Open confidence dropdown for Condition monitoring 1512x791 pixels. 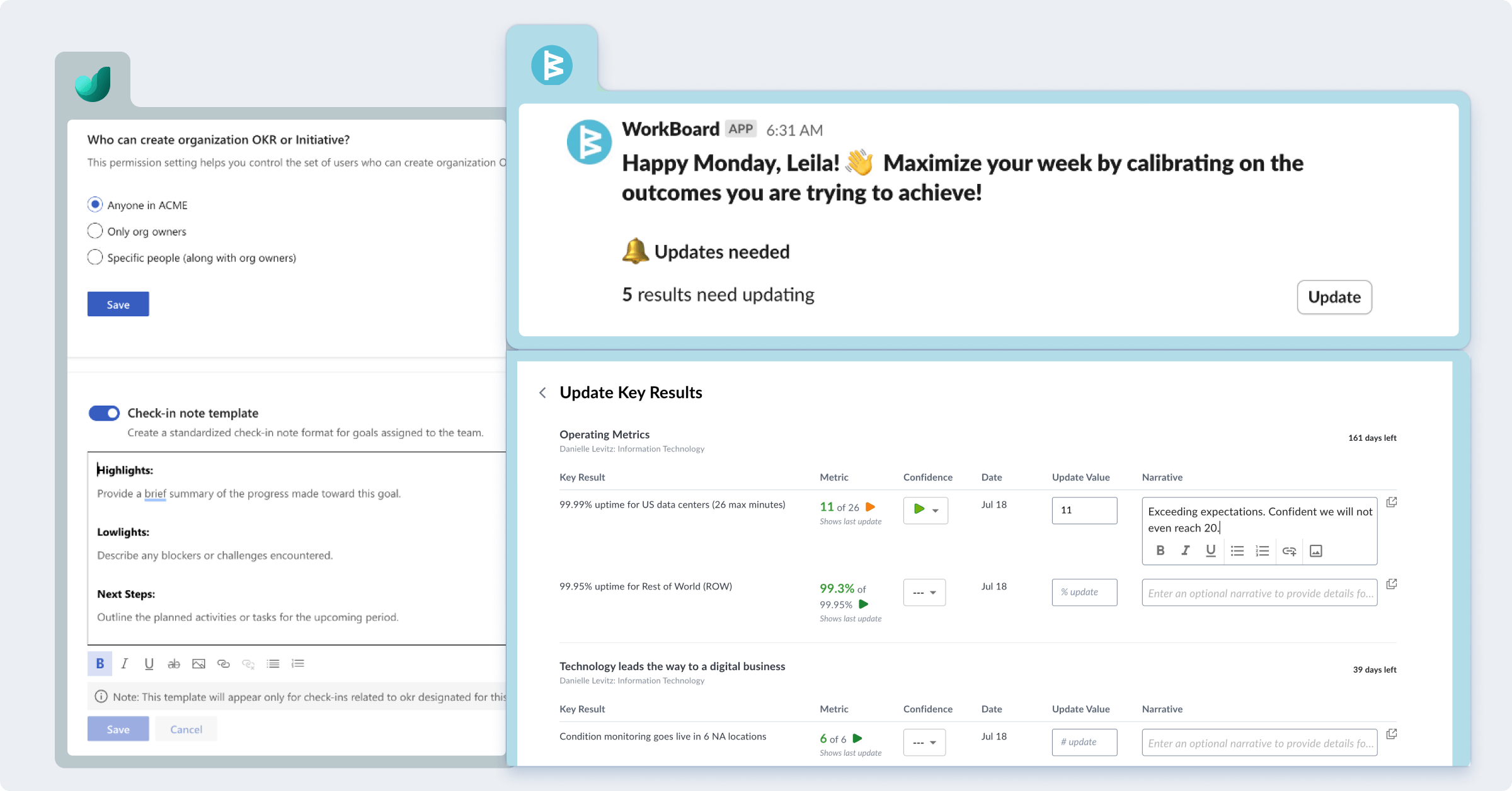924,743
